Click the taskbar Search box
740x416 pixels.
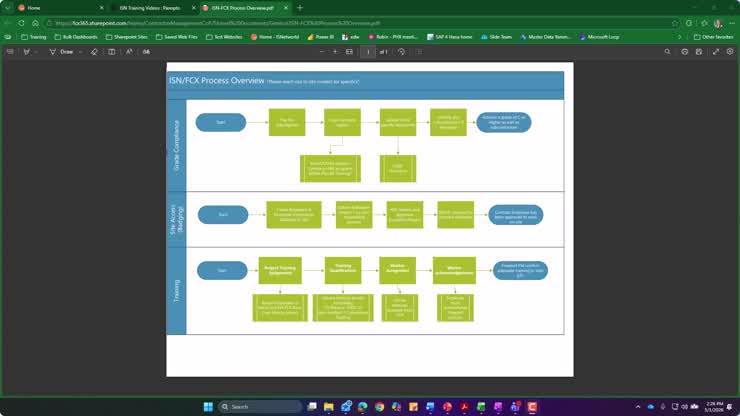click(260, 407)
